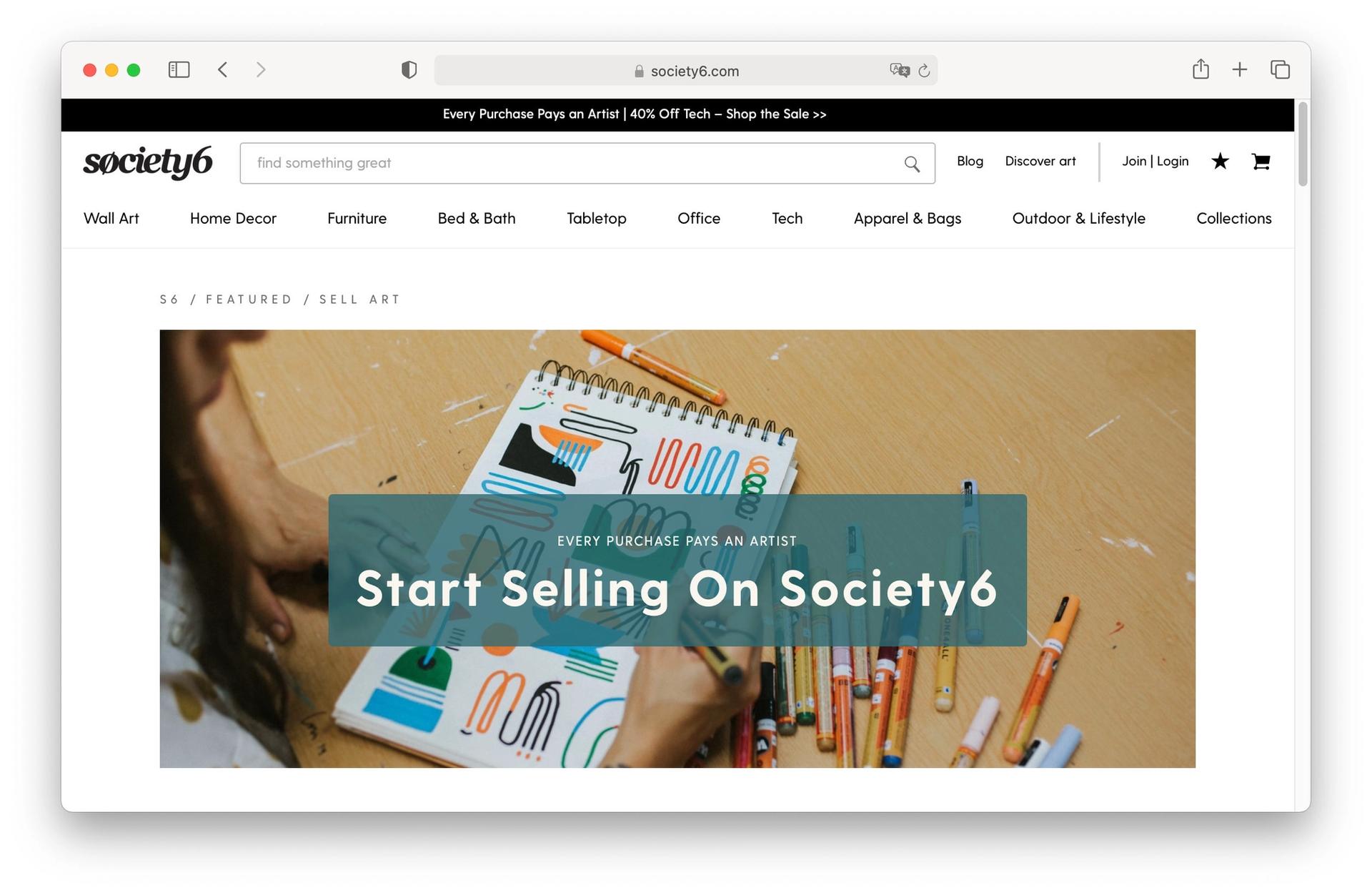Image resolution: width=1372 pixels, height=893 pixels.
Task: Go back with the browser back arrow
Action: tap(223, 69)
